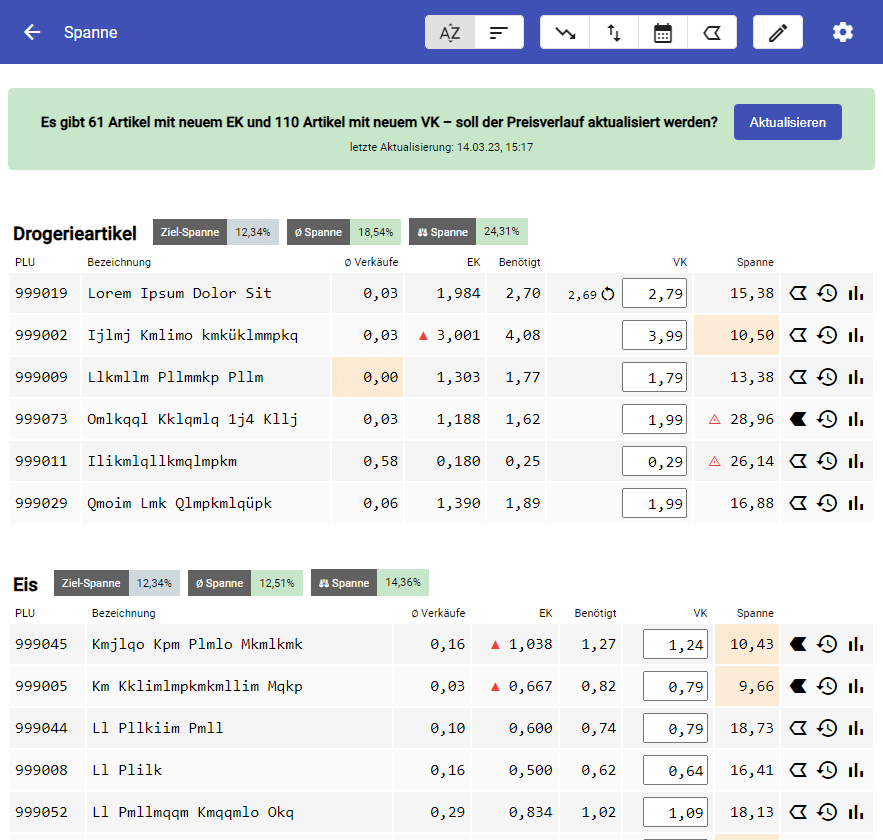Show bar chart for row 999044
The height and width of the screenshot is (840, 883).
pos(856,728)
